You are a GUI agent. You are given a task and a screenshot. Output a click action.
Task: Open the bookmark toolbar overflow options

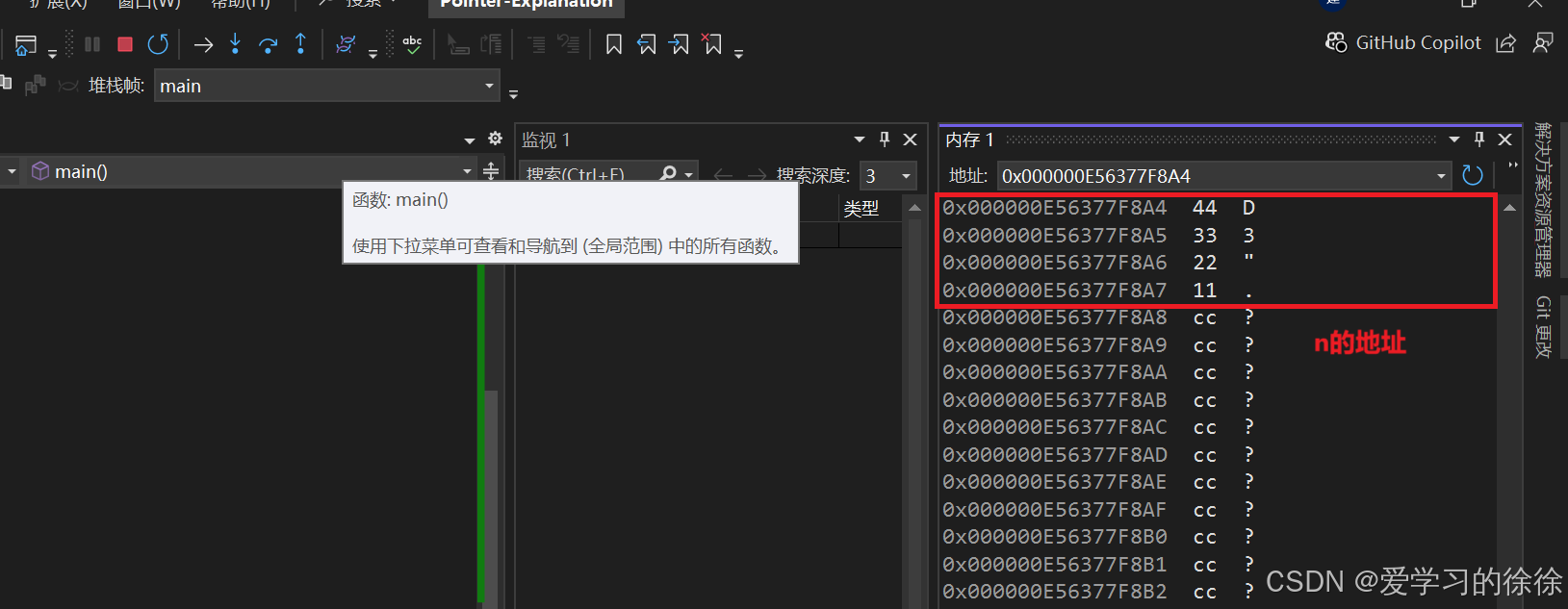click(738, 54)
